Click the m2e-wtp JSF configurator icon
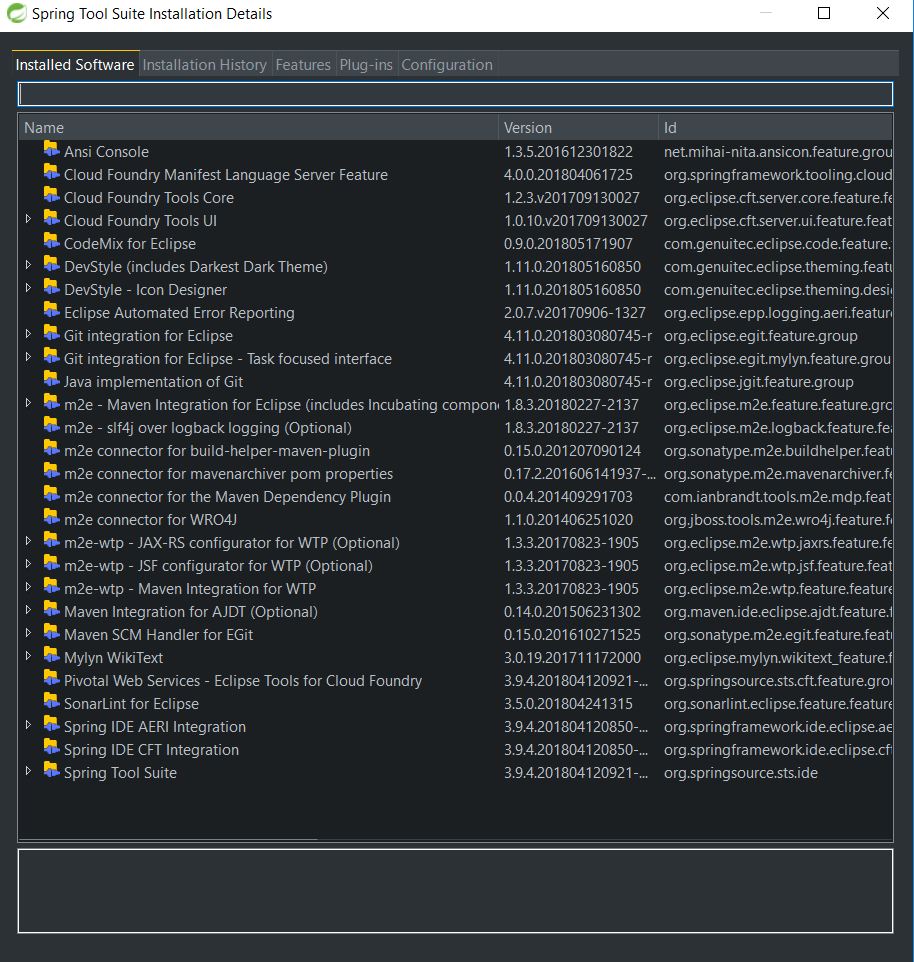The height and width of the screenshot is (962, 914). pyautogui.click(x=52, y=564)
